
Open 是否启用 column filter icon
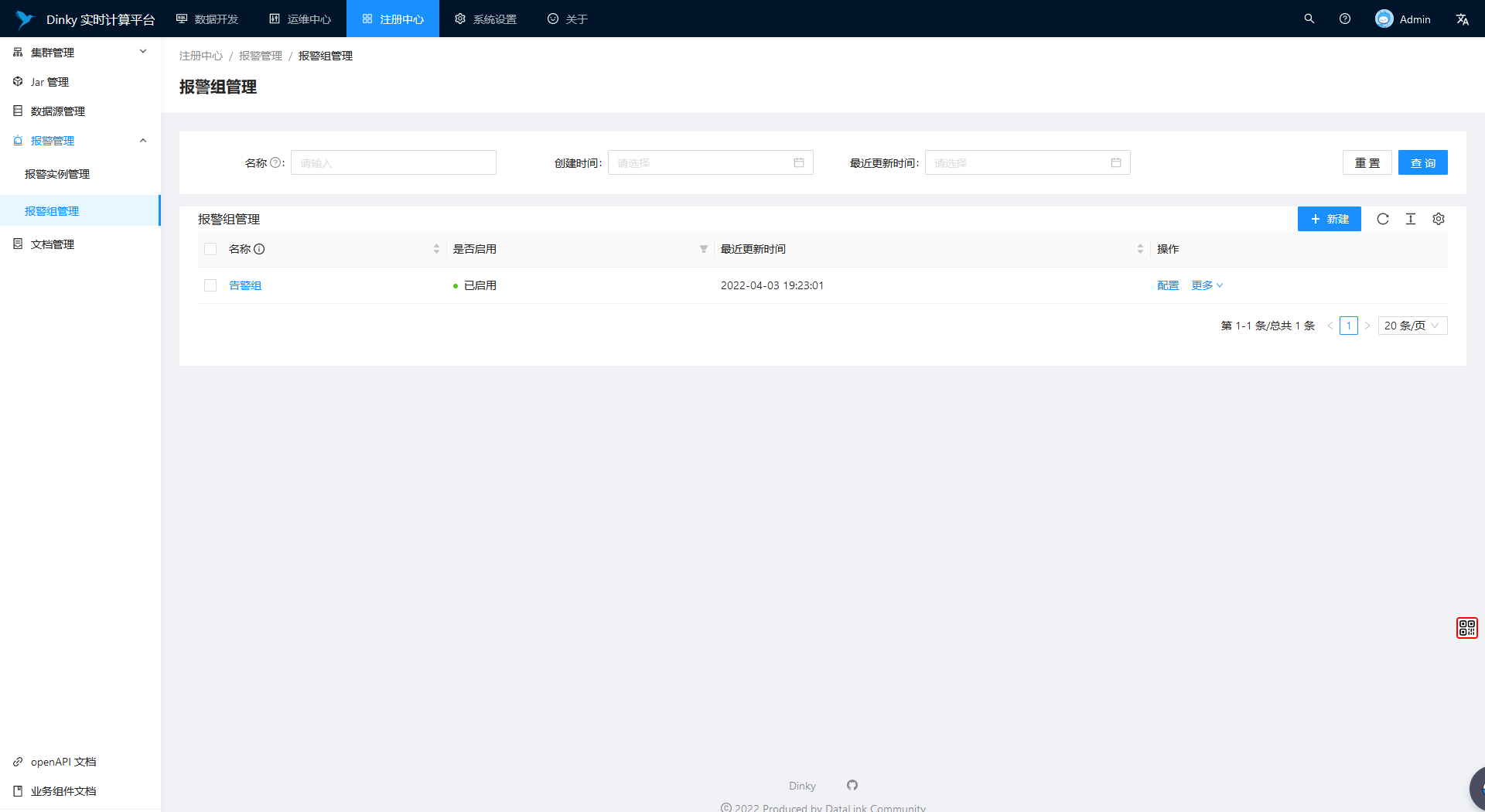[x=704, y=249]
